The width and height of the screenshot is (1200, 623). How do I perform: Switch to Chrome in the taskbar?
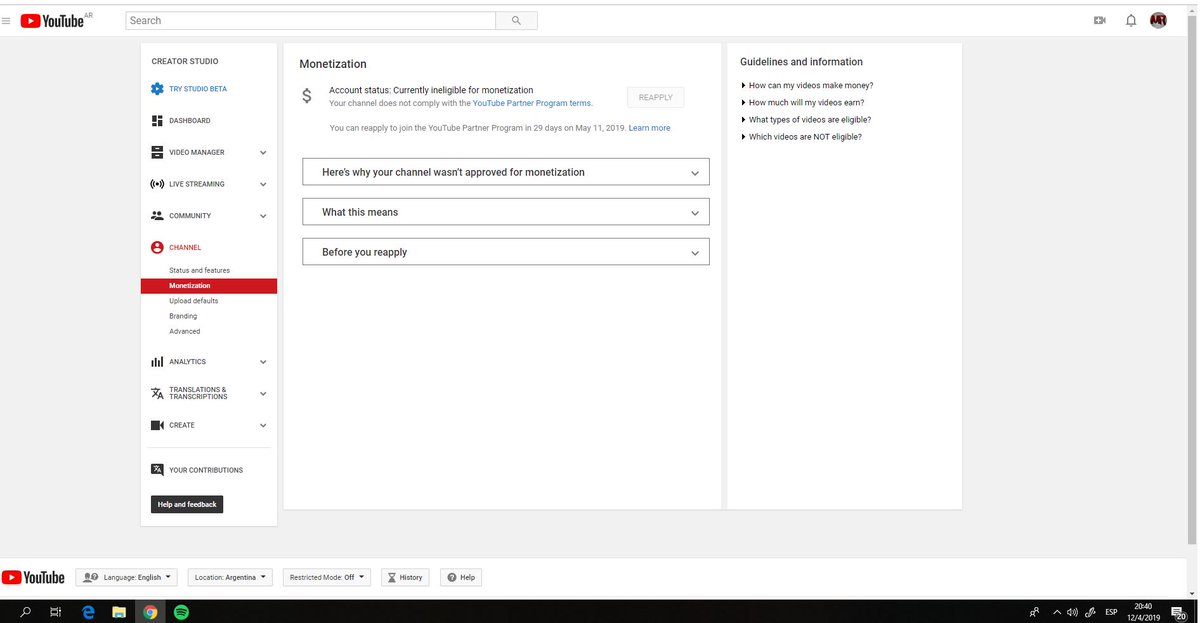149,612
